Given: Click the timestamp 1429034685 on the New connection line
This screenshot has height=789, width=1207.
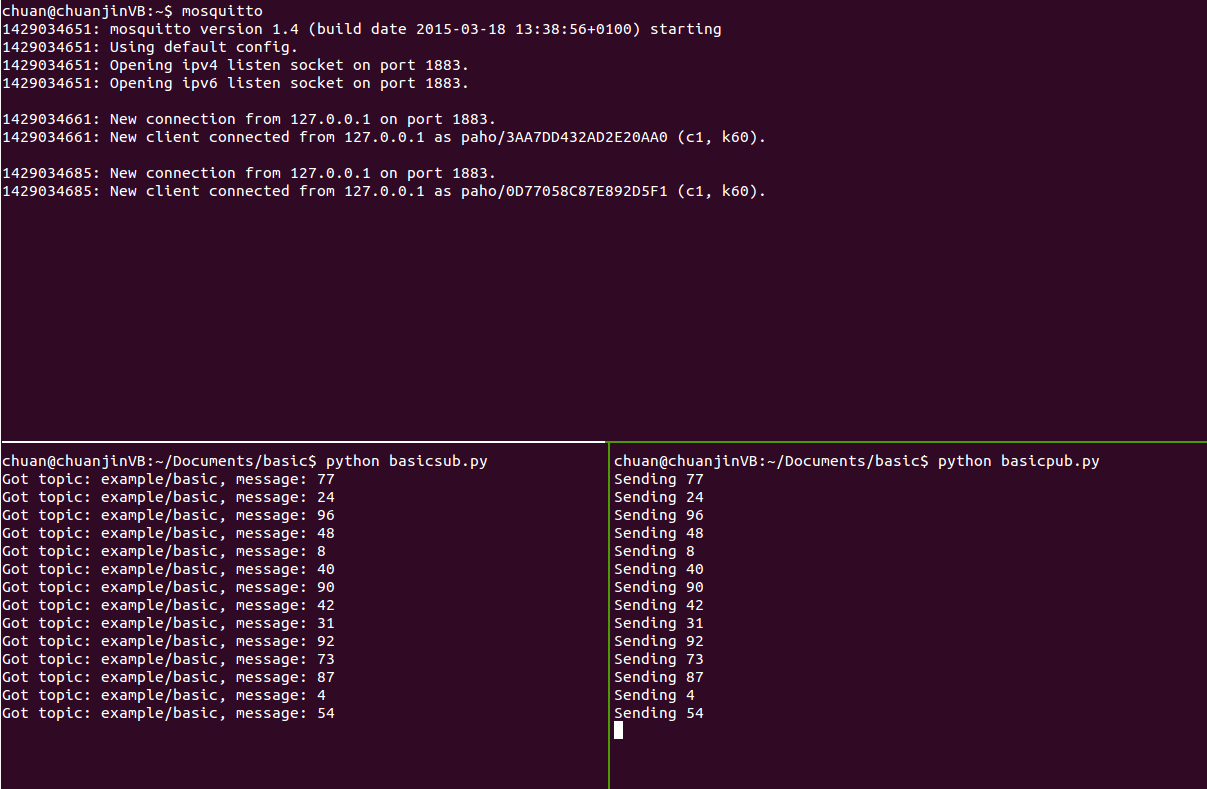Looking at the screenshot, I should tap(50, 173).
